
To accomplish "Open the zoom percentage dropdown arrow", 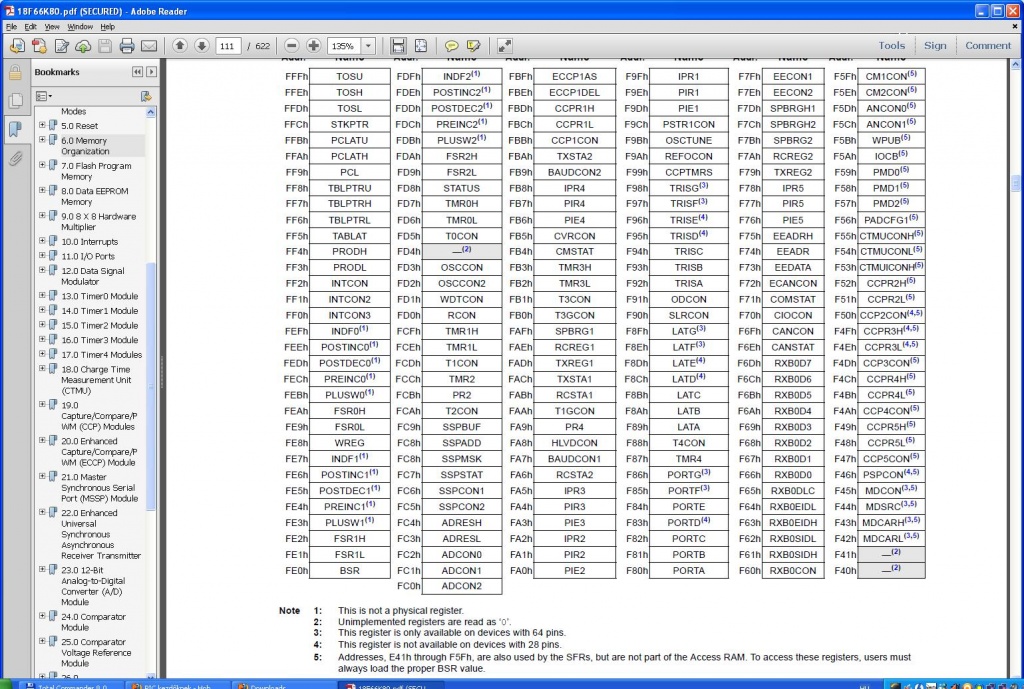I will pyautogui.click(x=368, y=46).
